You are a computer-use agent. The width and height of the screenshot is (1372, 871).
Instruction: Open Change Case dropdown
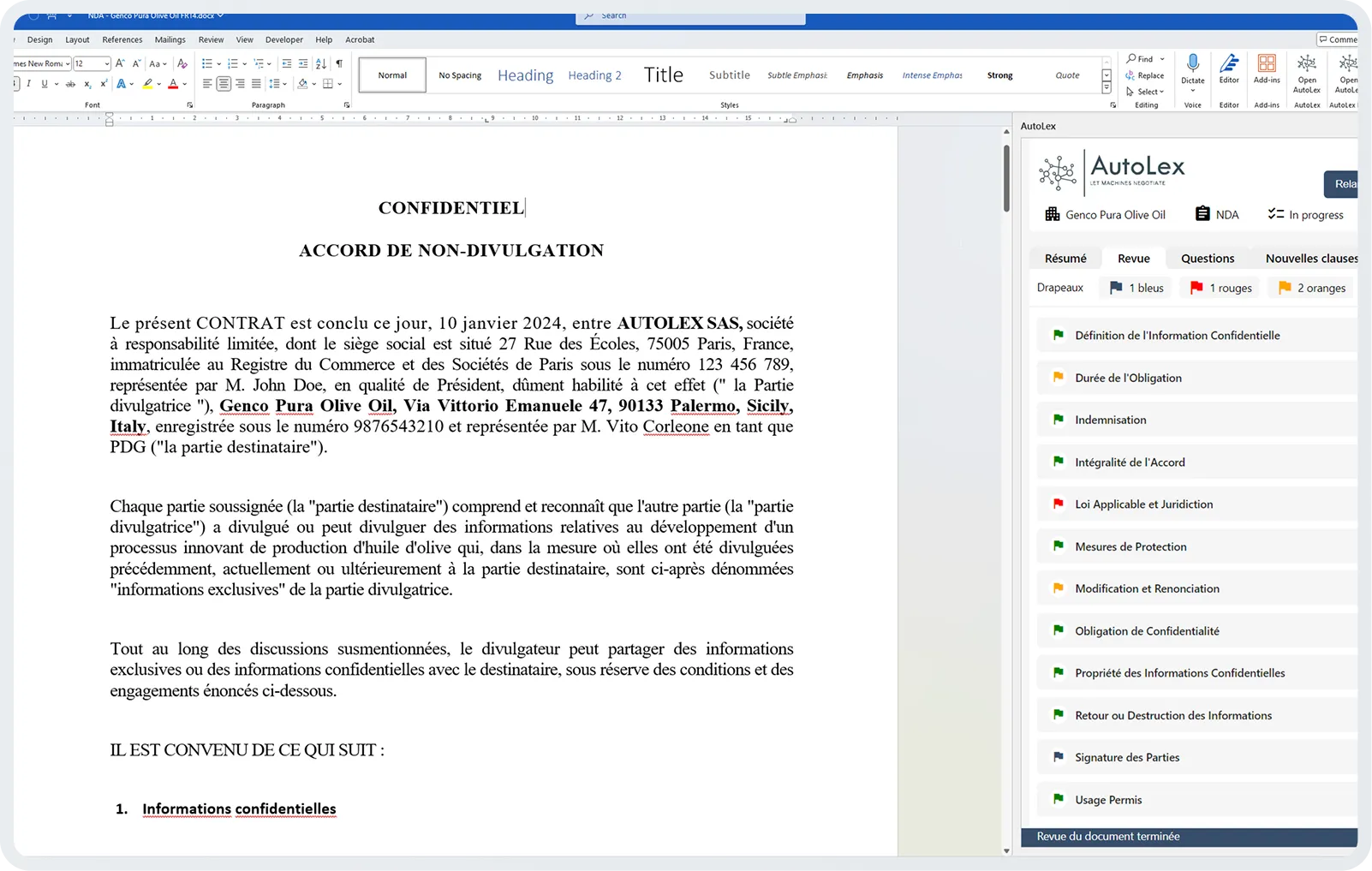point(158,63)
